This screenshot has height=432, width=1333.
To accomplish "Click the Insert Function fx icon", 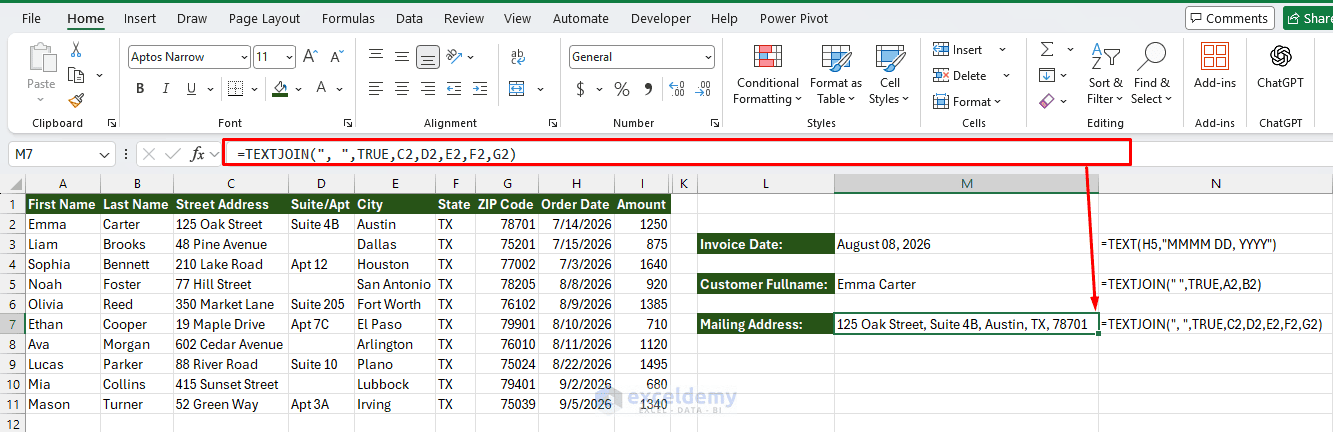I will pyautogui.click(x=198, y=154).
